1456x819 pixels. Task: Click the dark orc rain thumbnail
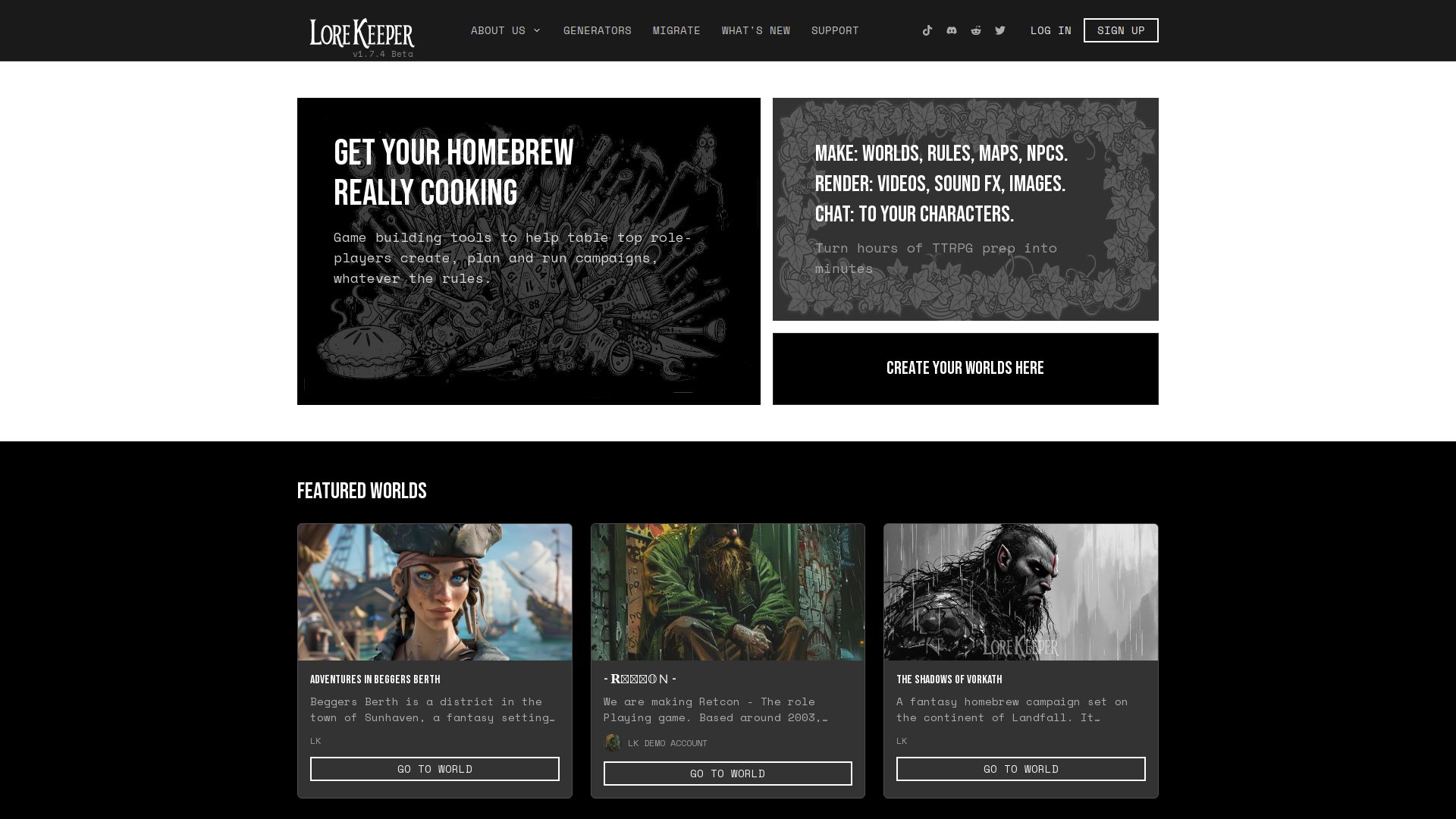point(1021,591)
